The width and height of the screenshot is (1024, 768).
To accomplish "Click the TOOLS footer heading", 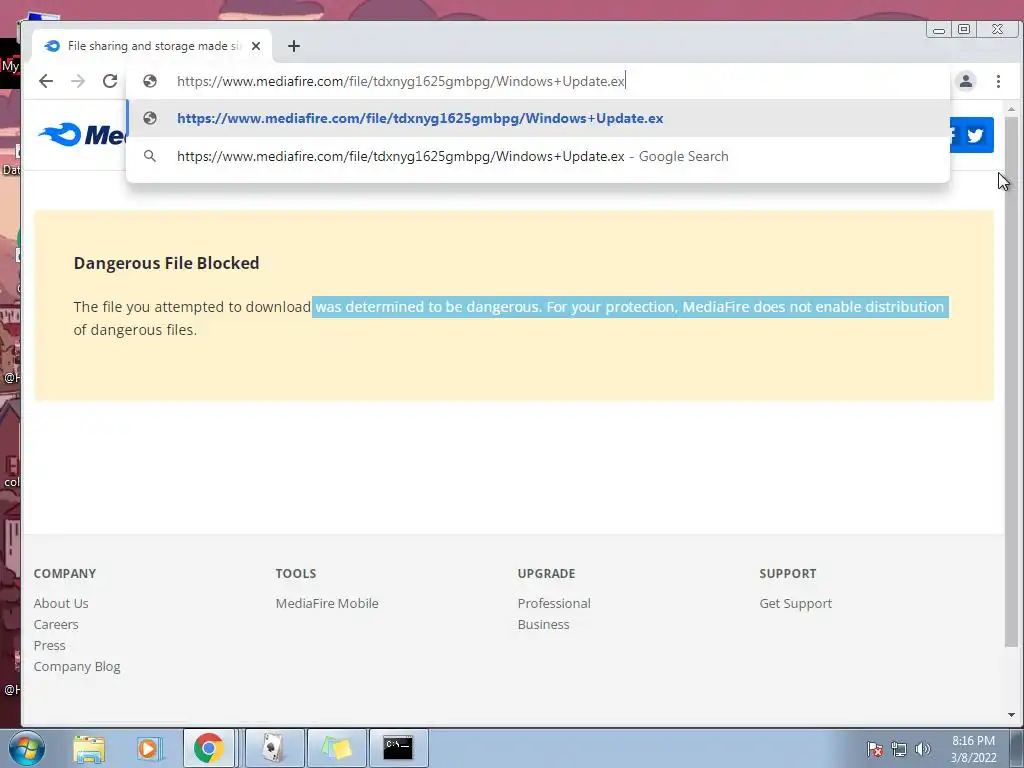I will [x=296, y=573].
